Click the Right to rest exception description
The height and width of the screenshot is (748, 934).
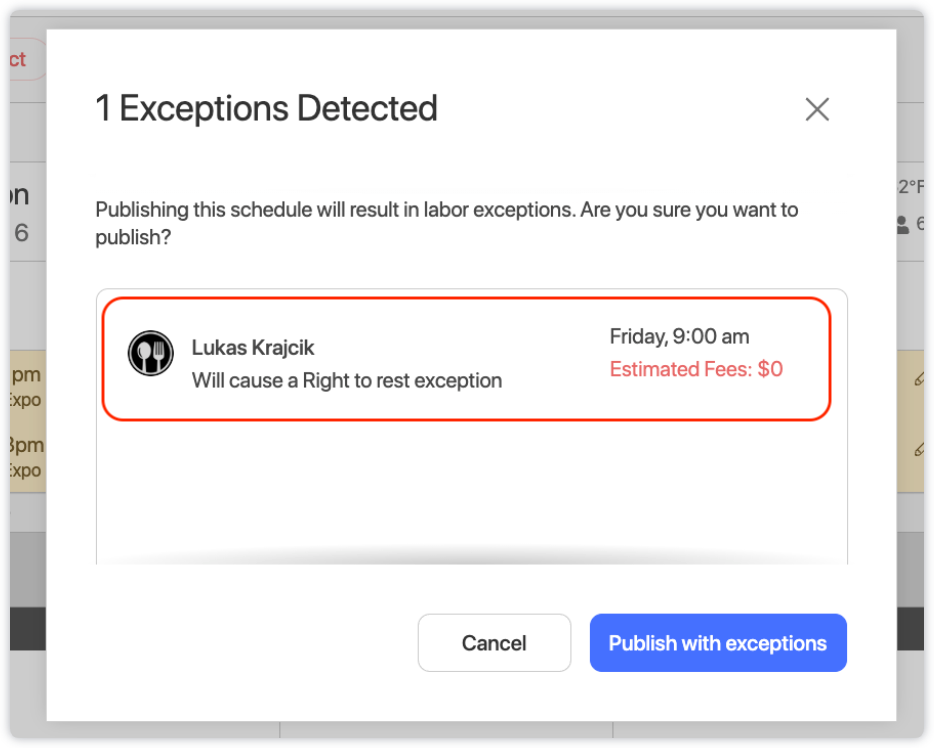point(346,381)
